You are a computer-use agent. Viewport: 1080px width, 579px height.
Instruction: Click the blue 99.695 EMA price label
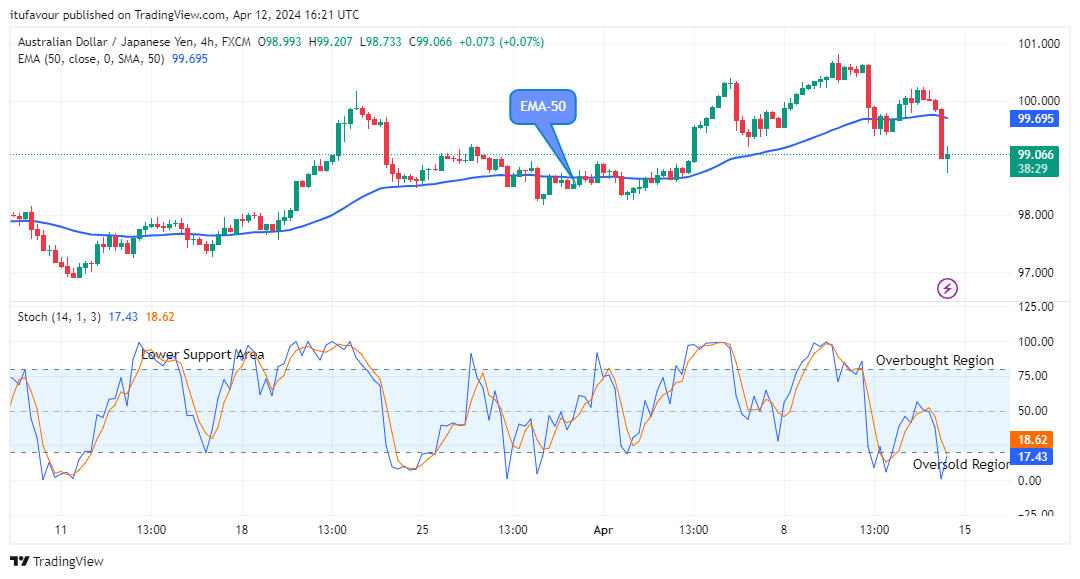click(1035, 118)
